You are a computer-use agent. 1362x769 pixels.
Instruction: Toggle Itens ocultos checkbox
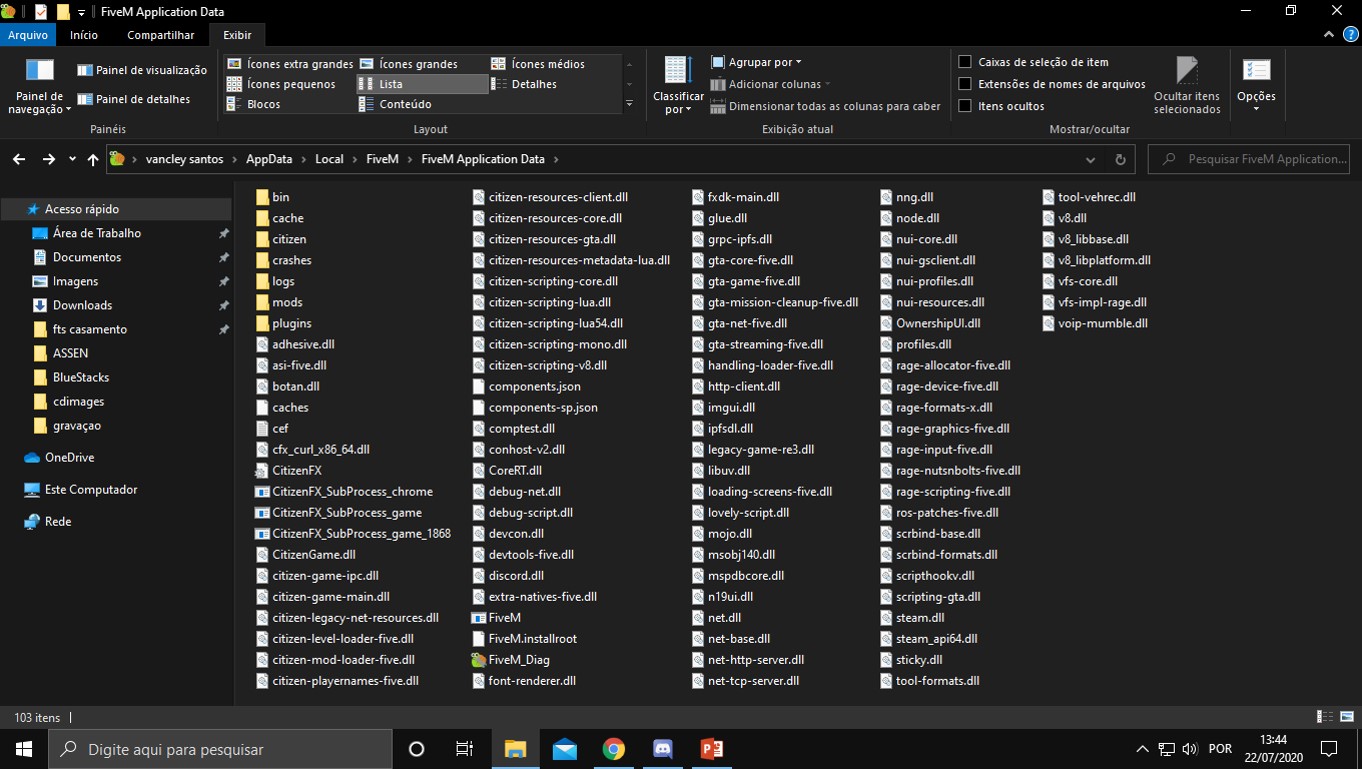tap(965, 106)
